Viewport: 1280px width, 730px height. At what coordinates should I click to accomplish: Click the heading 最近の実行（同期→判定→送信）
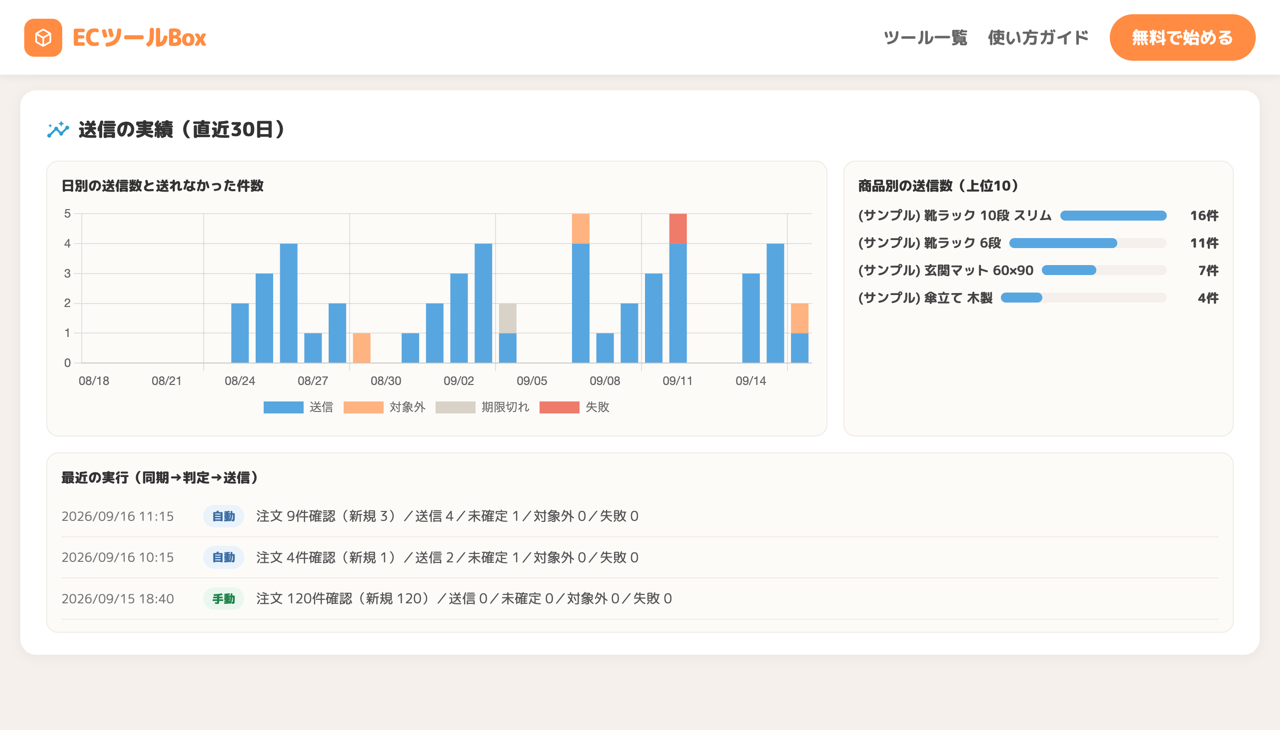pos(160,478)
